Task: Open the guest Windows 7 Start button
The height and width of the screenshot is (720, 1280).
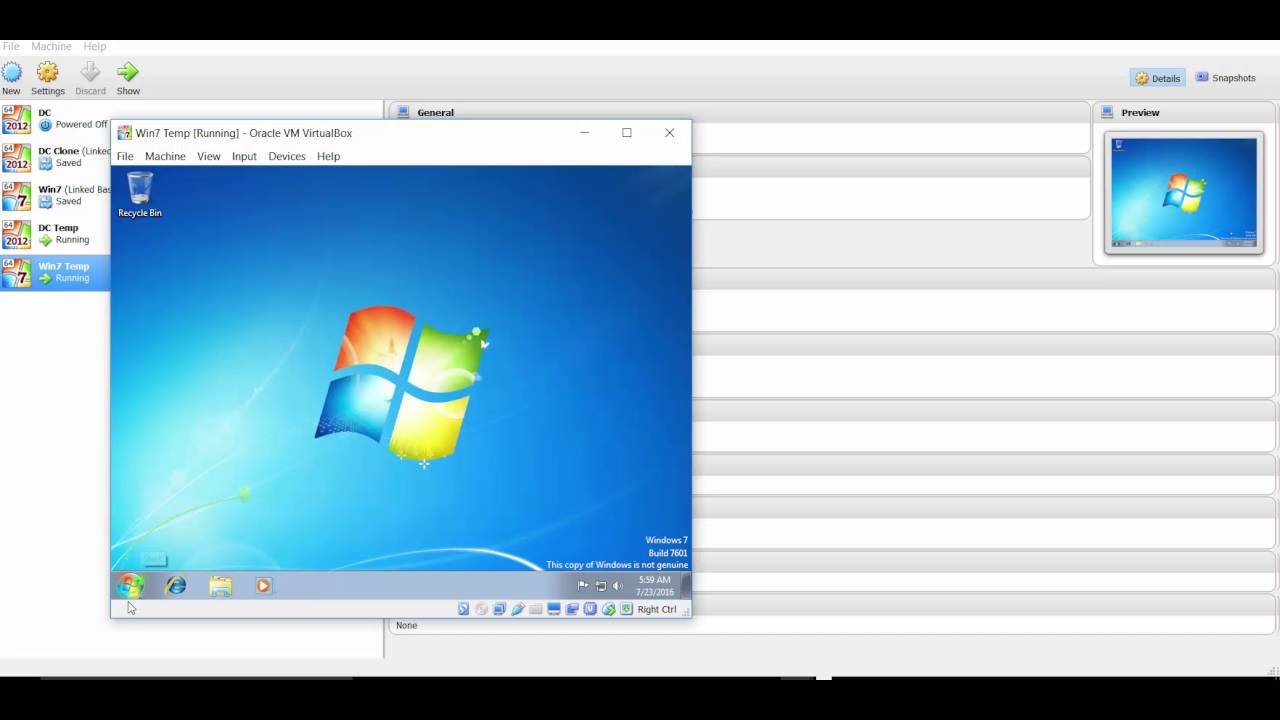Action: 130,586
